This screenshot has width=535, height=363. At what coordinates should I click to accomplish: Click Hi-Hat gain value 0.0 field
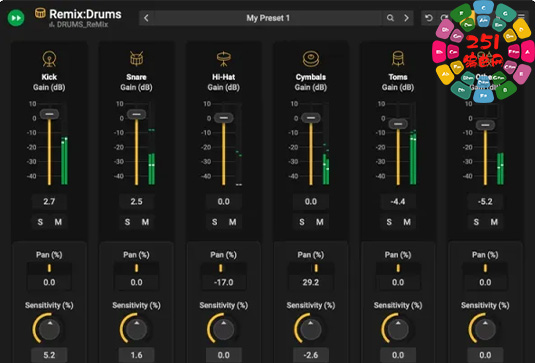click(x=223, y=202)
